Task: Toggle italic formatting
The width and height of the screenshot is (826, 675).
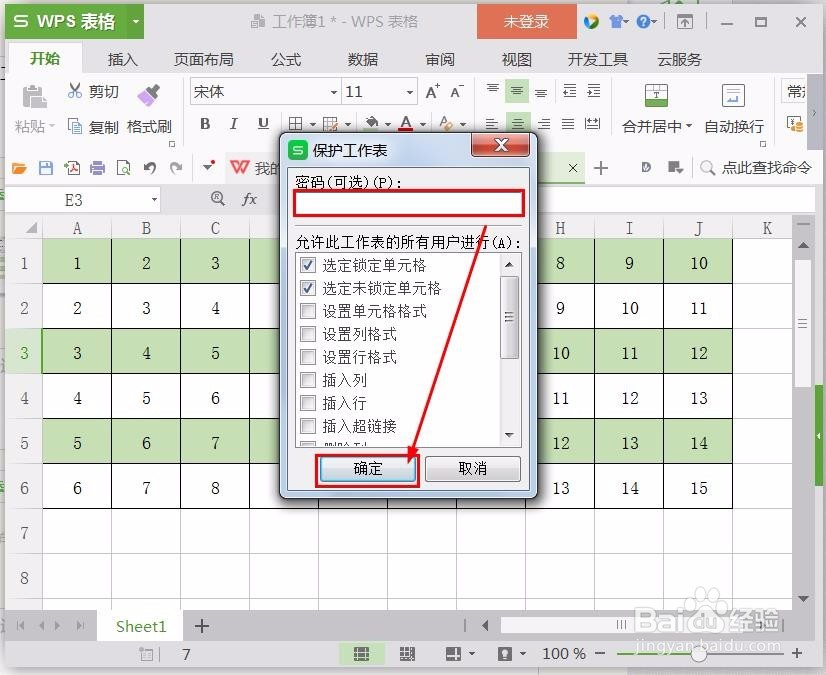Action: 233,124
